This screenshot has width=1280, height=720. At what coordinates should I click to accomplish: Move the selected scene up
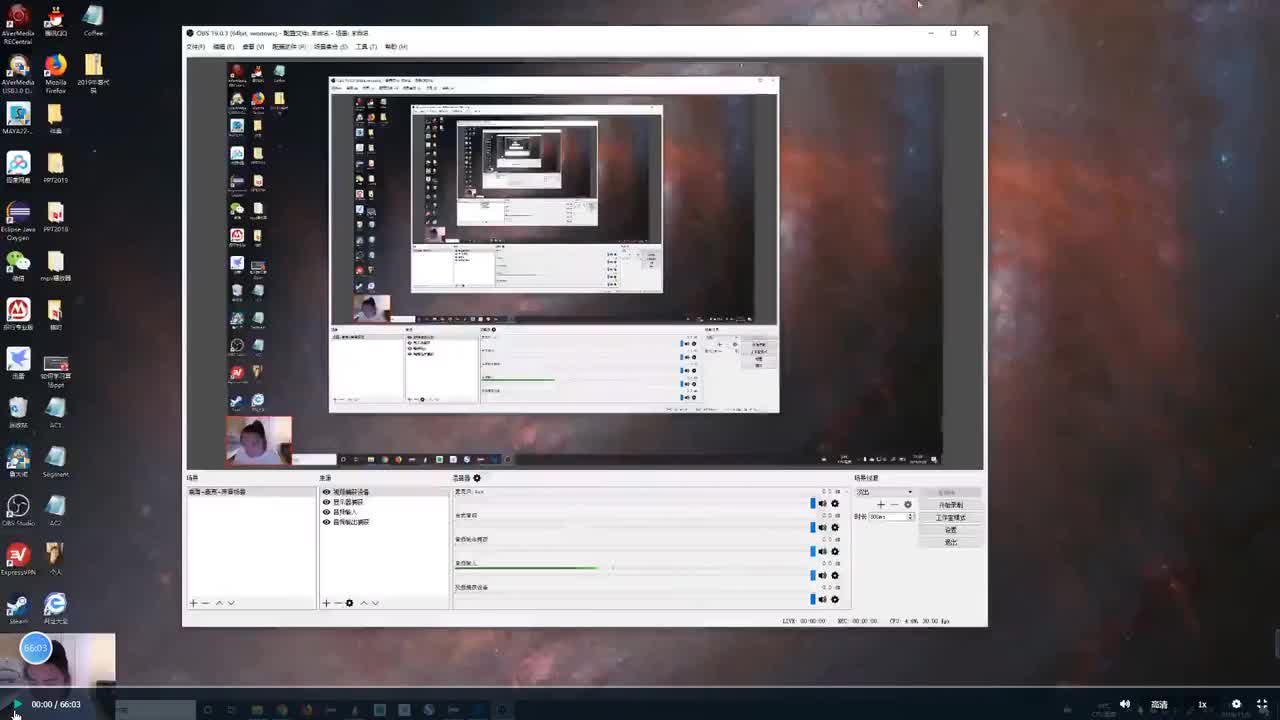point(219,603)
